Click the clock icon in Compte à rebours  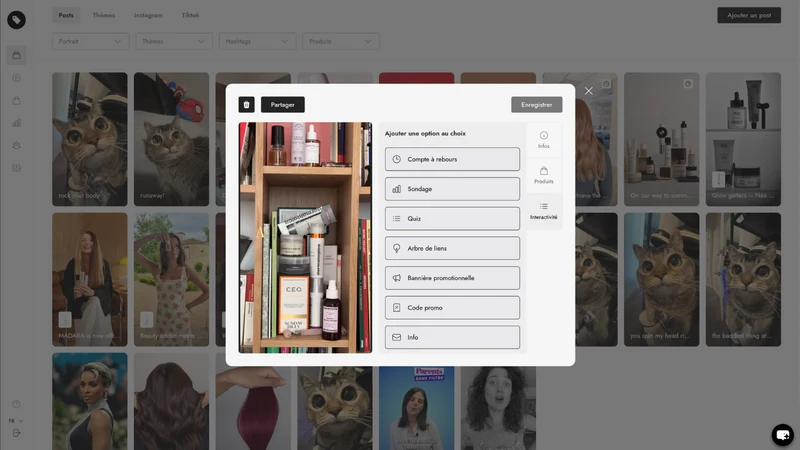coord(396,159)
